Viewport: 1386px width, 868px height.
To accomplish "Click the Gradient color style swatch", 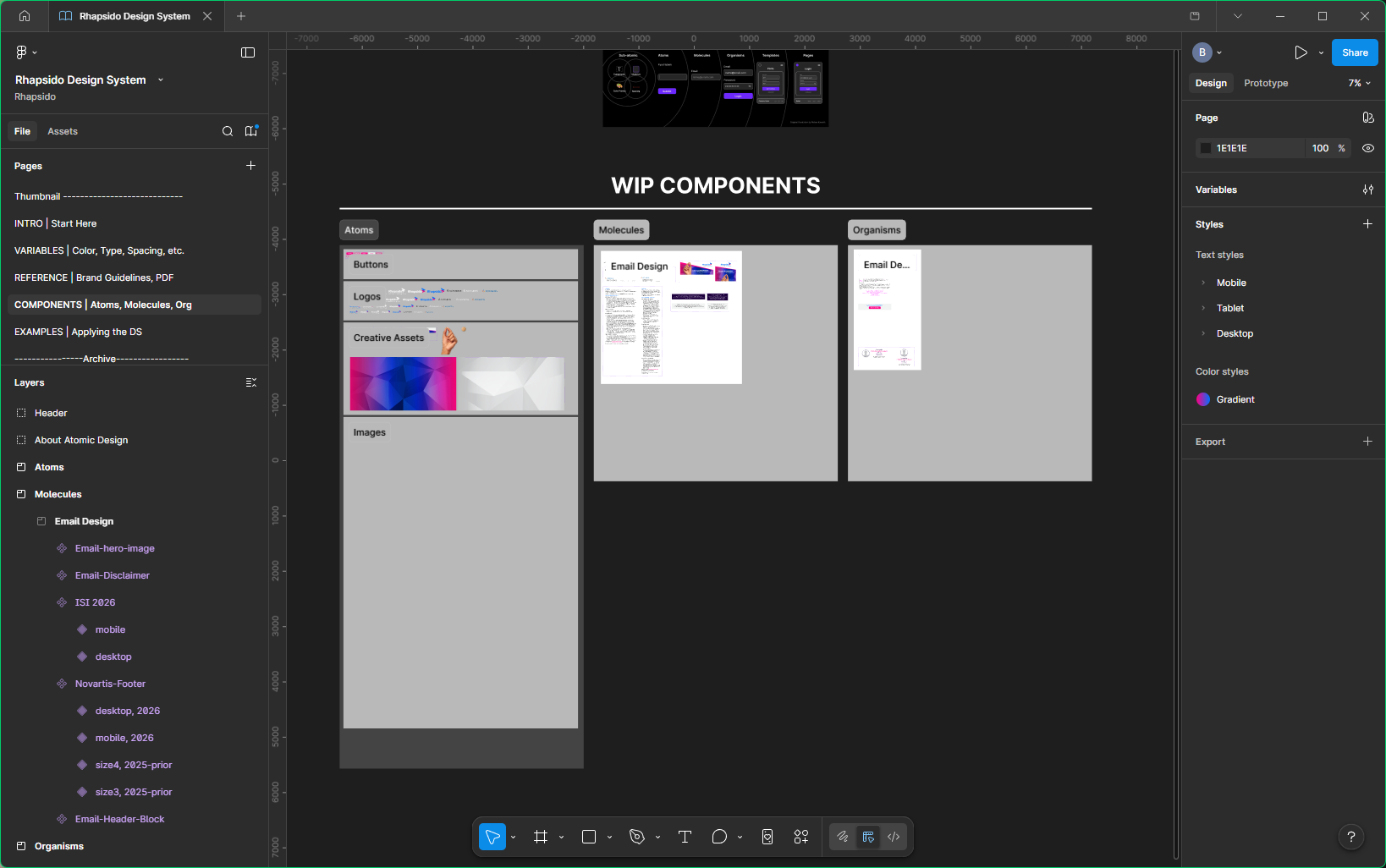I will pos(1203,398).
